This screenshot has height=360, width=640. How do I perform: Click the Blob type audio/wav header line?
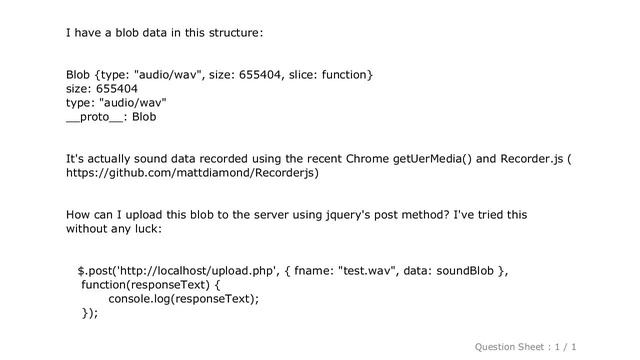[219, 75]
